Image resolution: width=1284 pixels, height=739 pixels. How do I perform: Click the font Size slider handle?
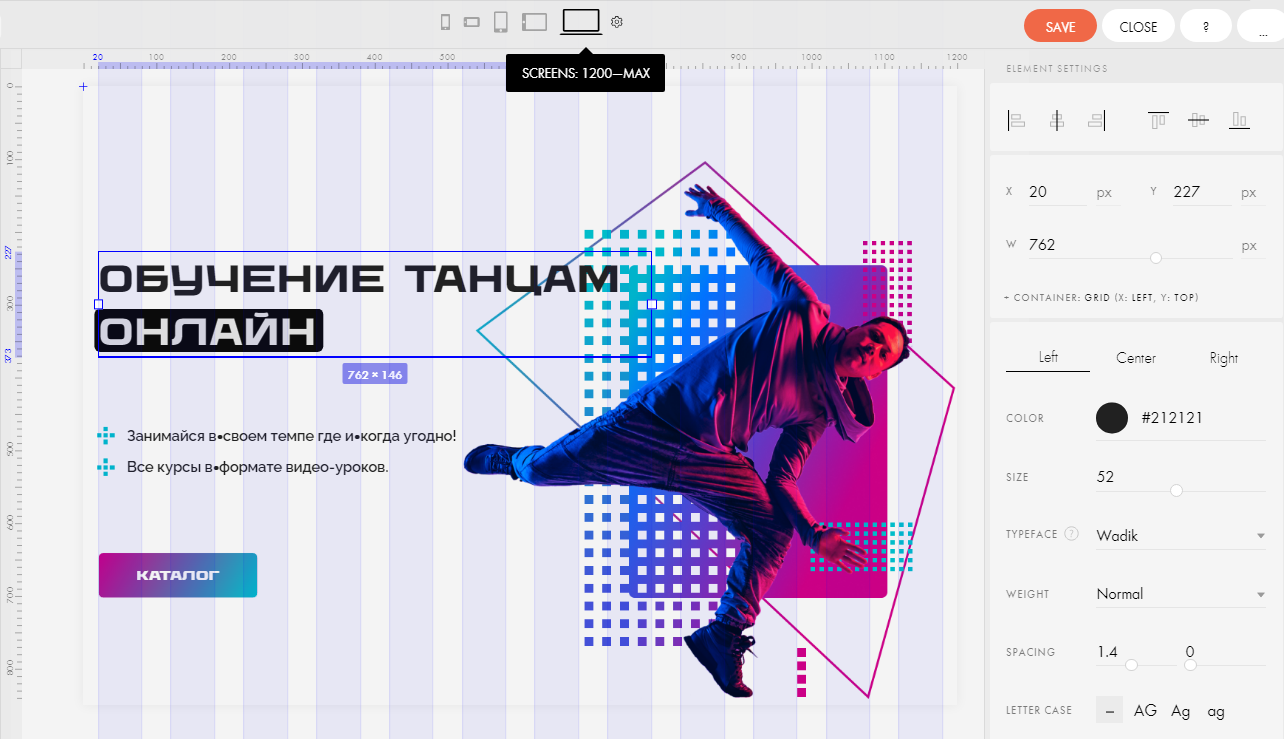[x=1176, y=490]
